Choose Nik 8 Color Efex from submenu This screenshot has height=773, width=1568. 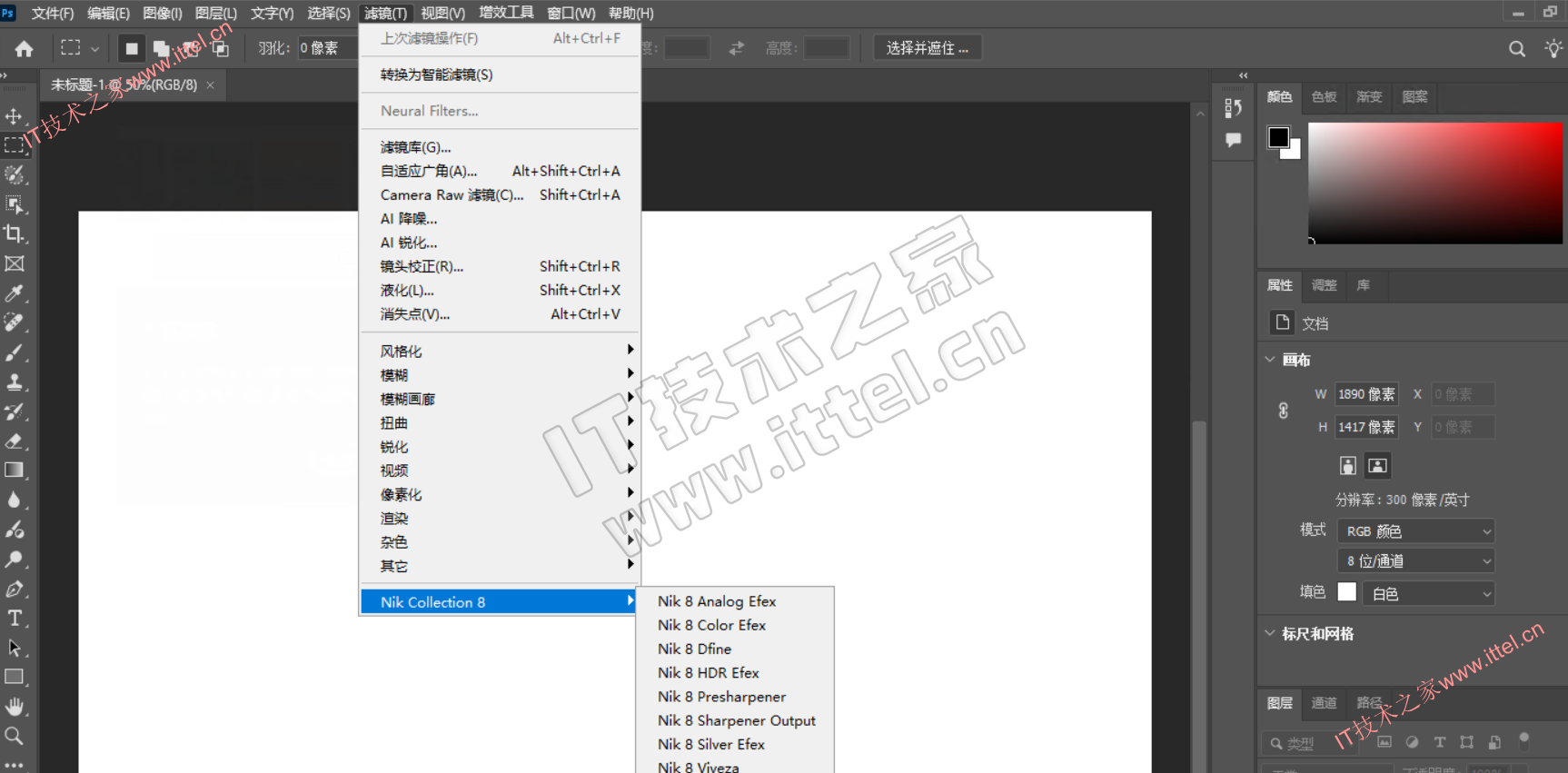(711, 625)
